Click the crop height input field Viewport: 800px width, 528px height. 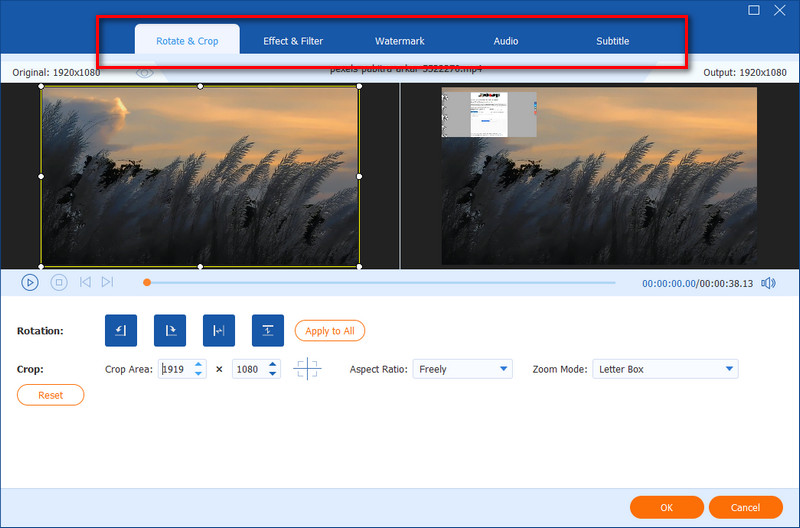248,369
